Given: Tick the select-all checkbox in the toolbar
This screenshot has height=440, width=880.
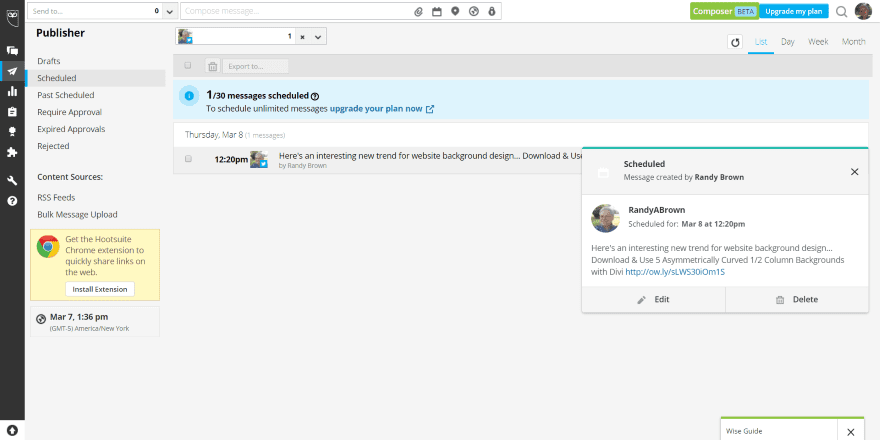Looking at the screenshot, I should click(x=188, y=66).
